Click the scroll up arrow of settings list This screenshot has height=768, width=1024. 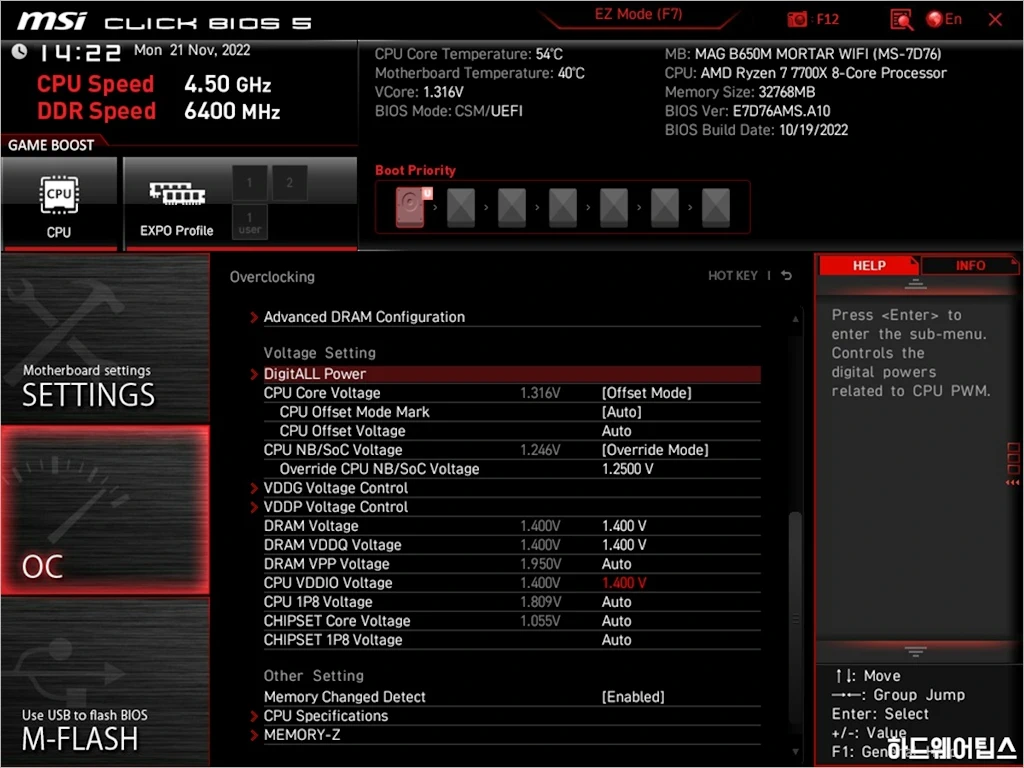(795, 319)
